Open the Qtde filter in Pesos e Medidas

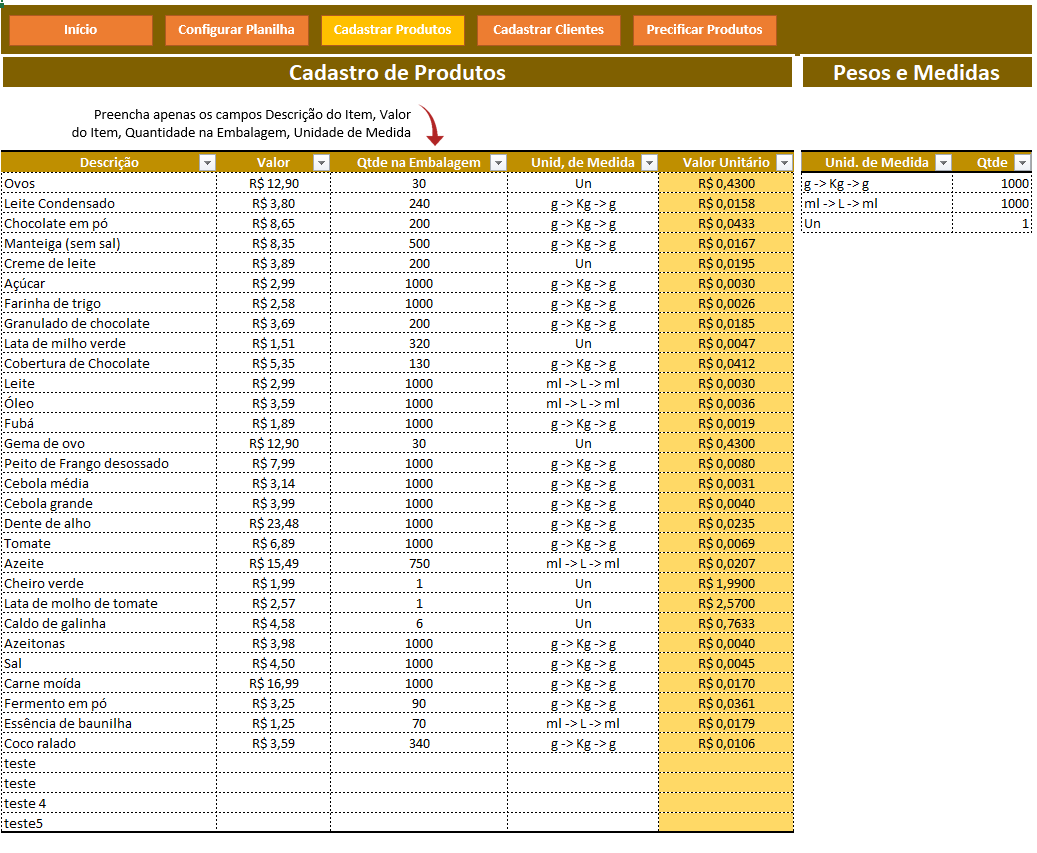tap(1021, 163)
